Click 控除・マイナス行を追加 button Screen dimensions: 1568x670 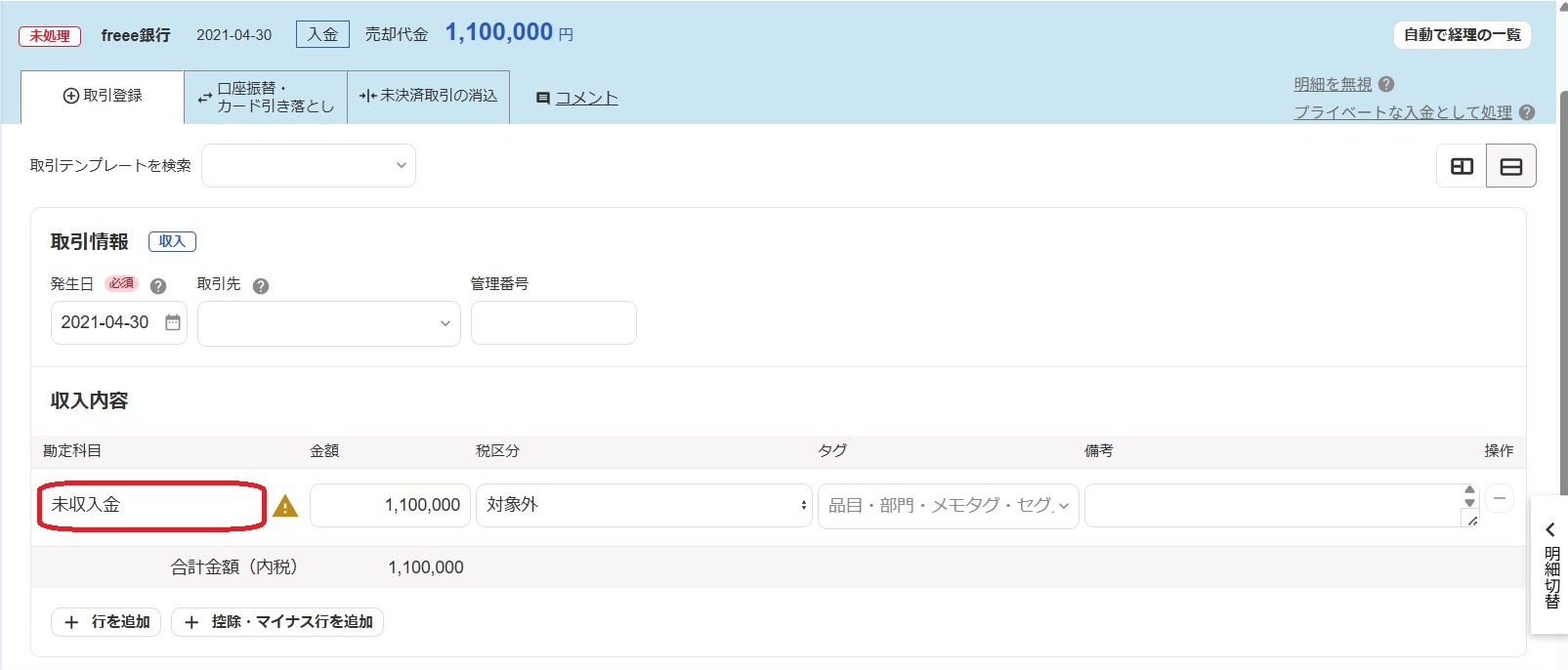pos(277,622)
